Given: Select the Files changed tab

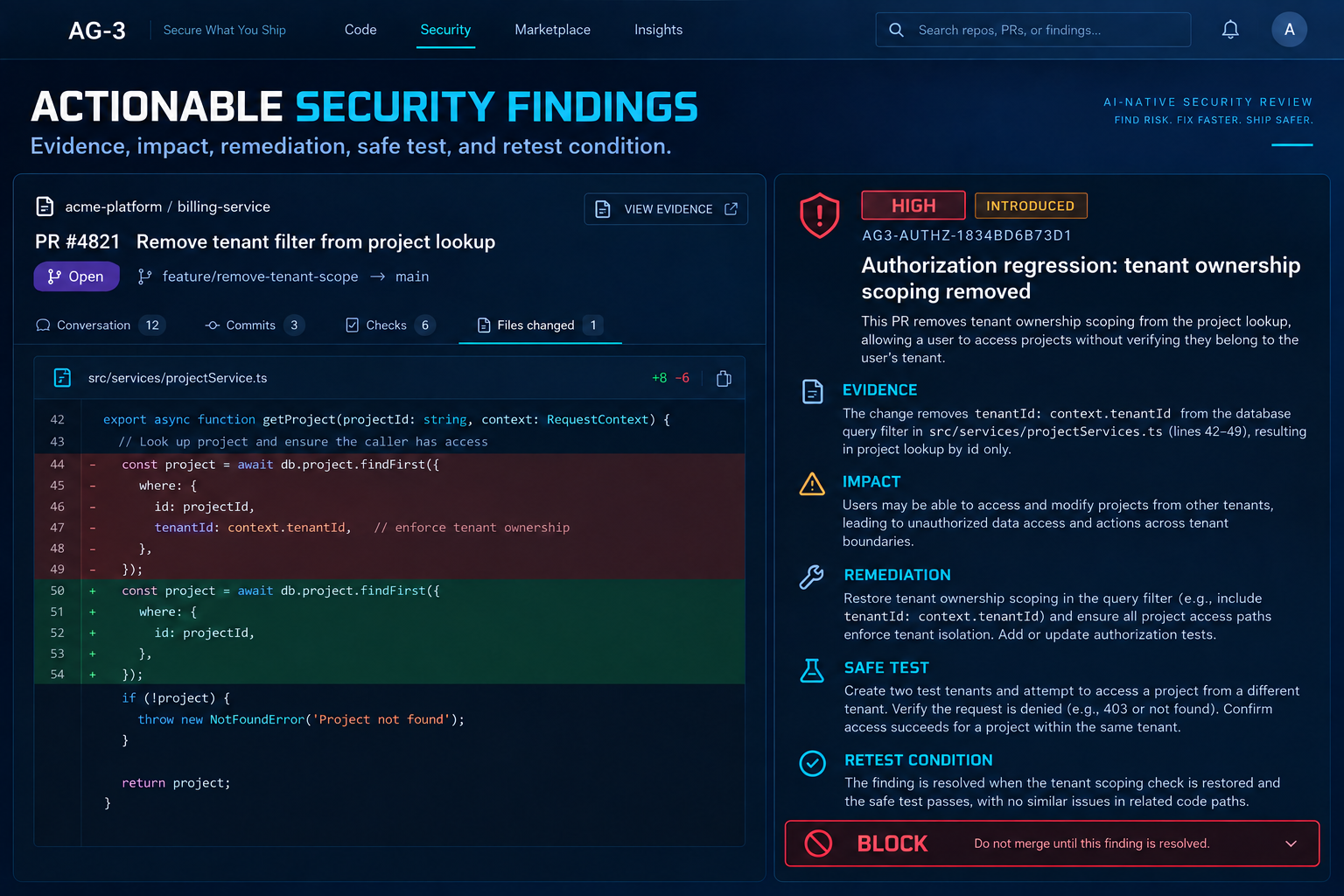Looking at the screenshot, I should pos(540,325).
